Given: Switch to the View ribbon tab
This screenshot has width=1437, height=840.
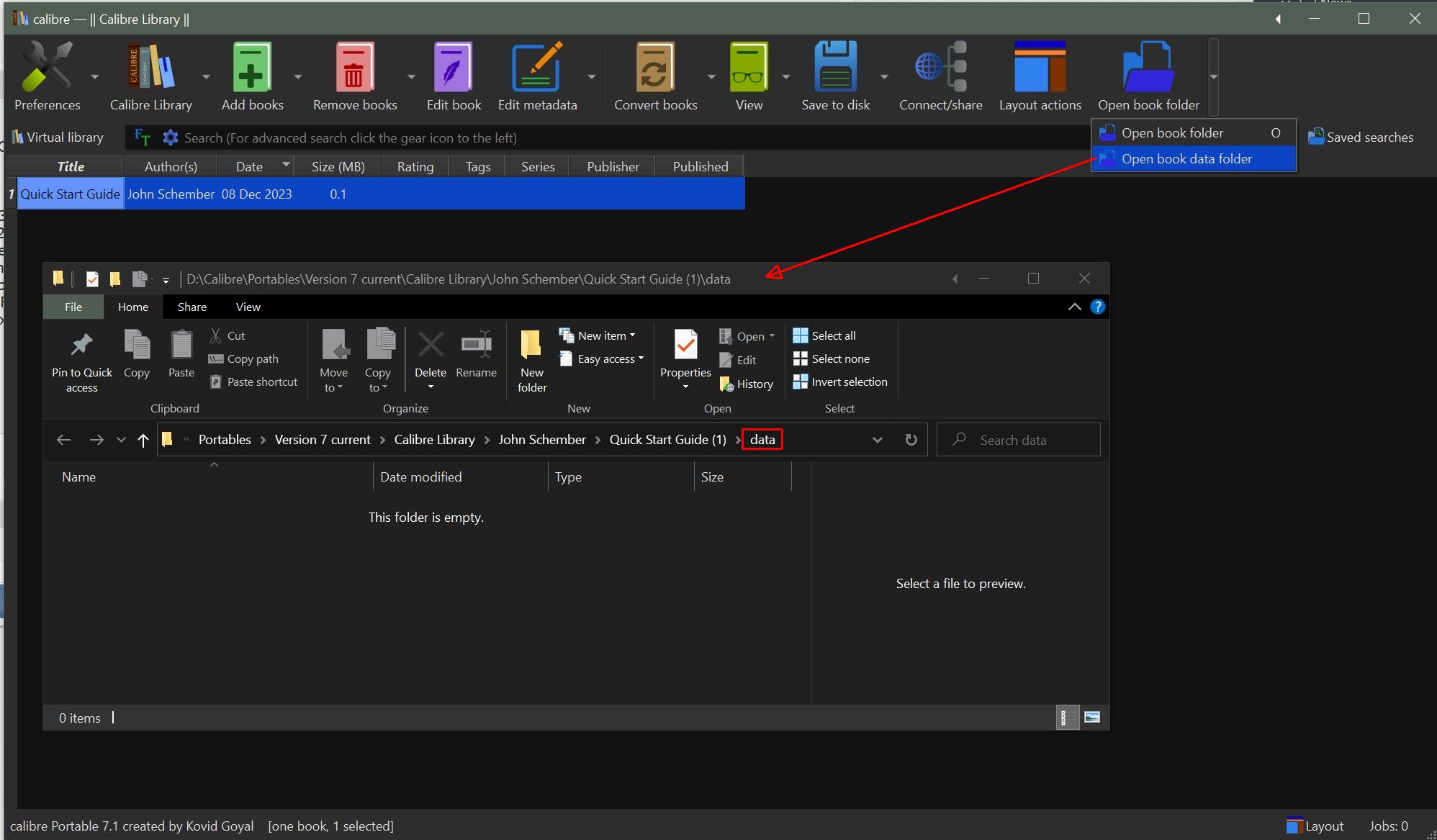Looking at the screenshot, I should [x=248, y=307].
